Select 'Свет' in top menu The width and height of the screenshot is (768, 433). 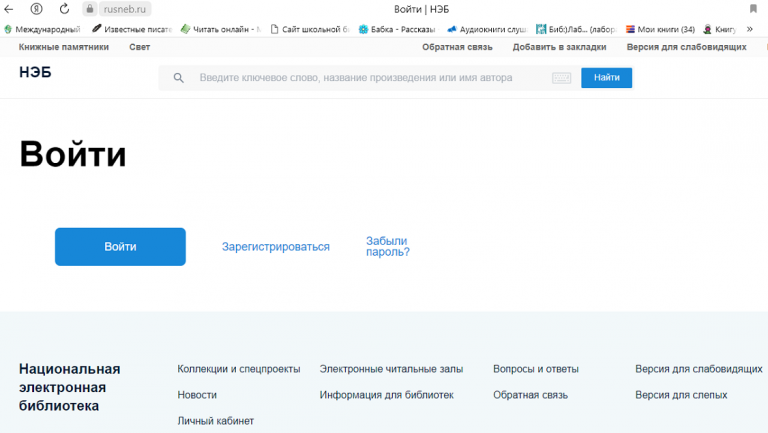(x=139, y=47)
